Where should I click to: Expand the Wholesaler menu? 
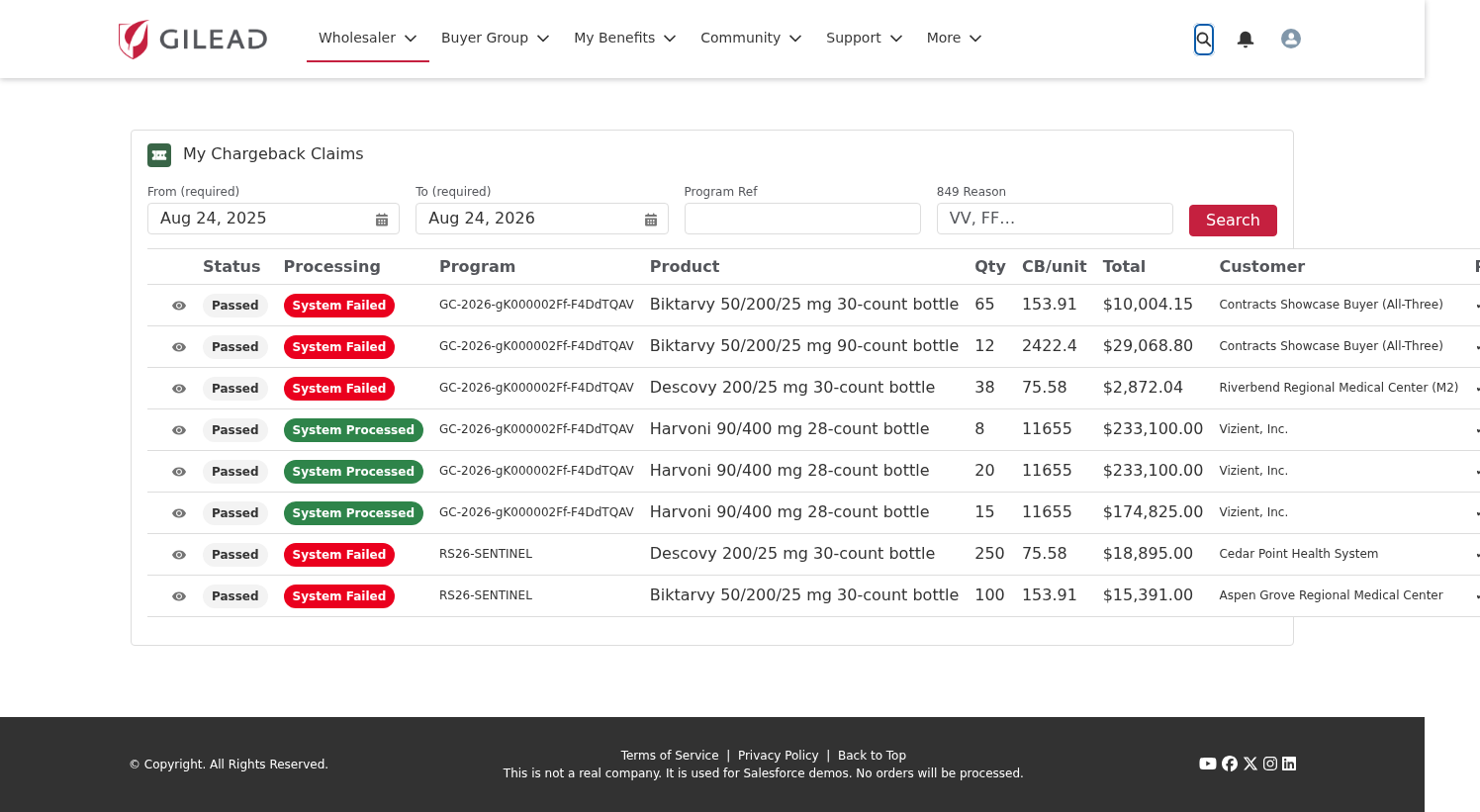coord(368,39)
